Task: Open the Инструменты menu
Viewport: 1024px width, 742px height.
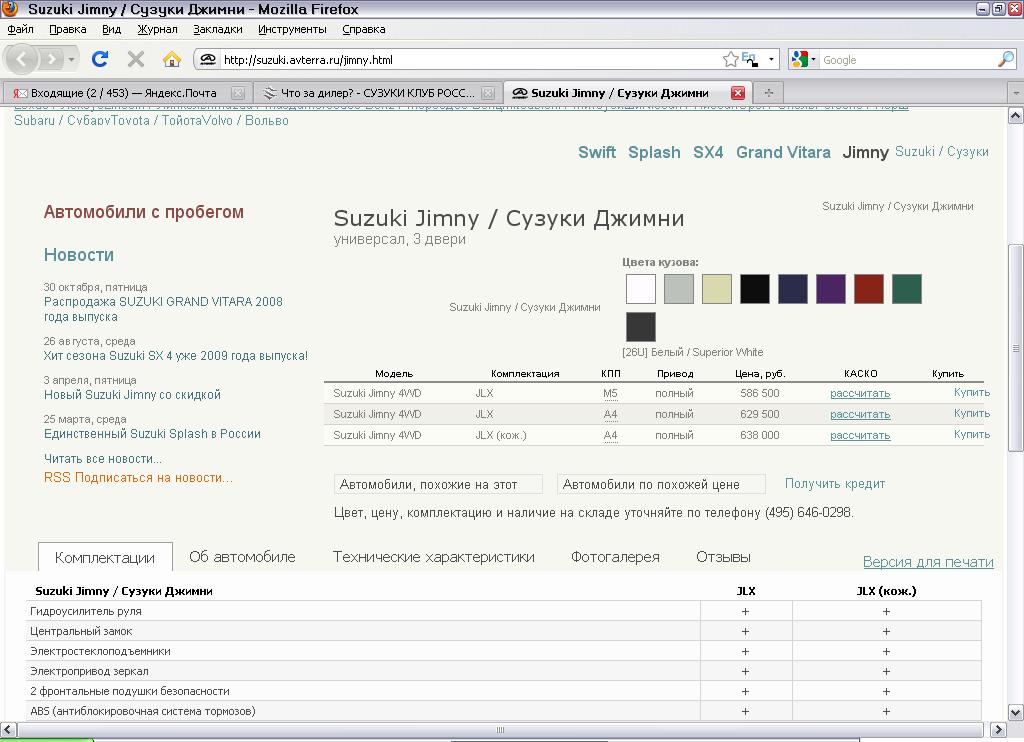Action: [292, 29]
